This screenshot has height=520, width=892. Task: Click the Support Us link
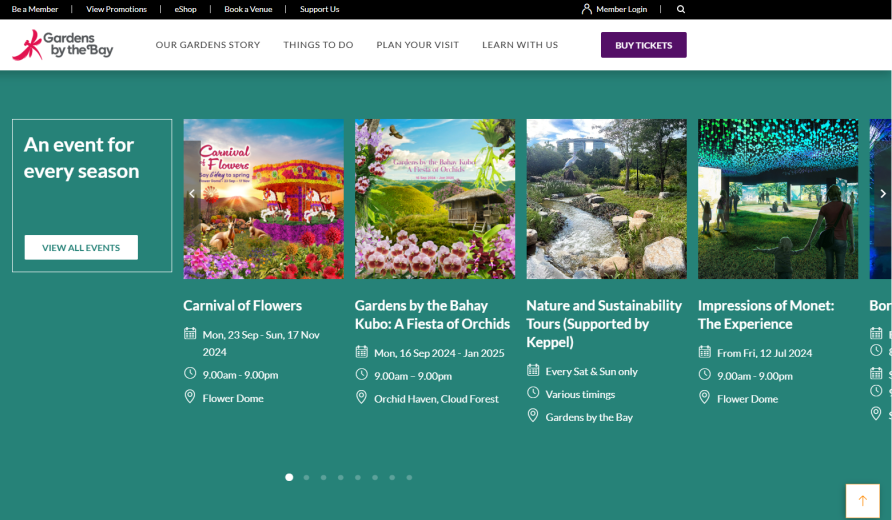[x=319, y=9]
